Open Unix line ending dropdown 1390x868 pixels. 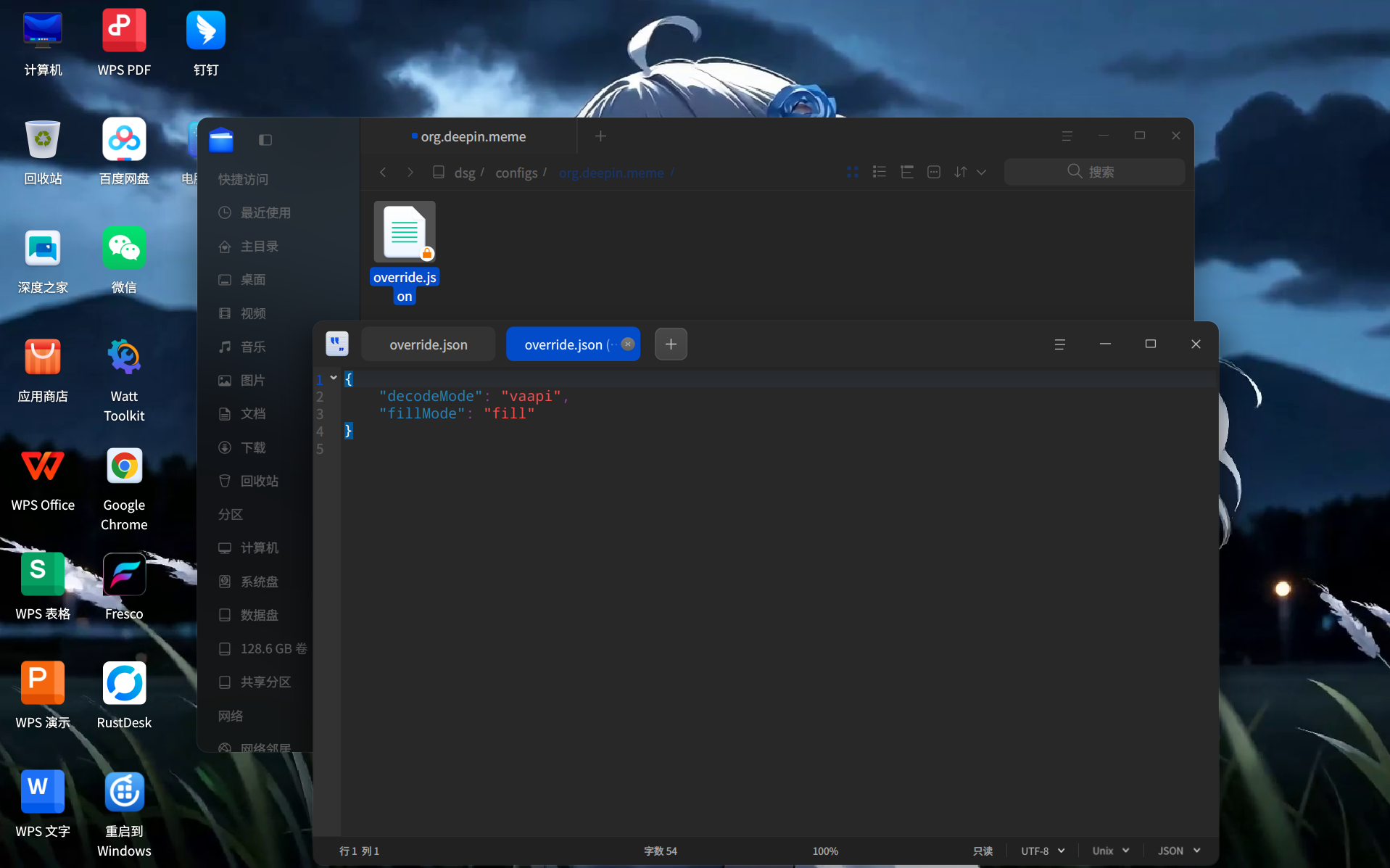(1111, 851)
